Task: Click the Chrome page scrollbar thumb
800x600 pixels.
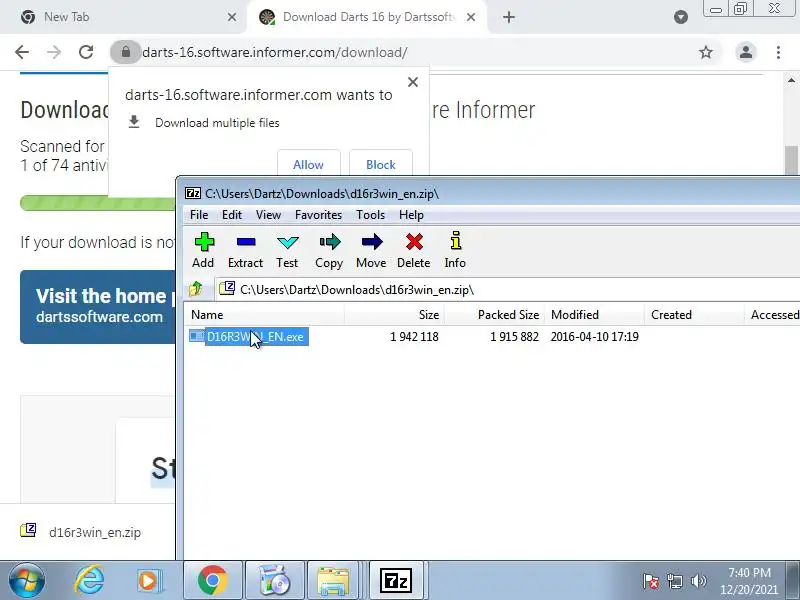Action: click(791, 160)
